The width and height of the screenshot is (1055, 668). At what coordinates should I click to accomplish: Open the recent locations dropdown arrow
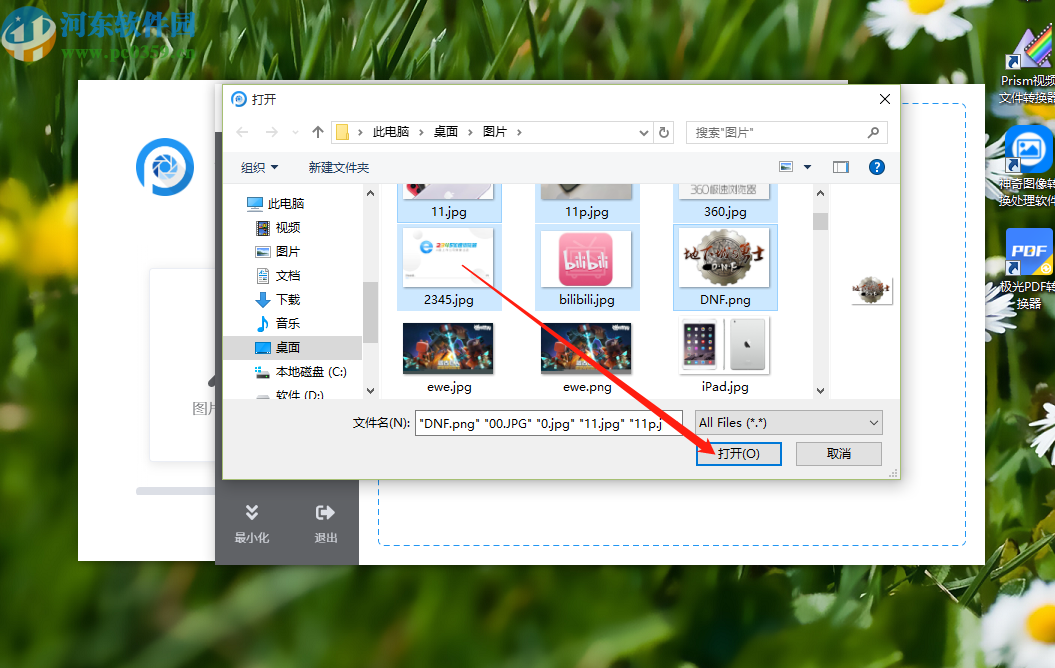(x=295, y=133)
